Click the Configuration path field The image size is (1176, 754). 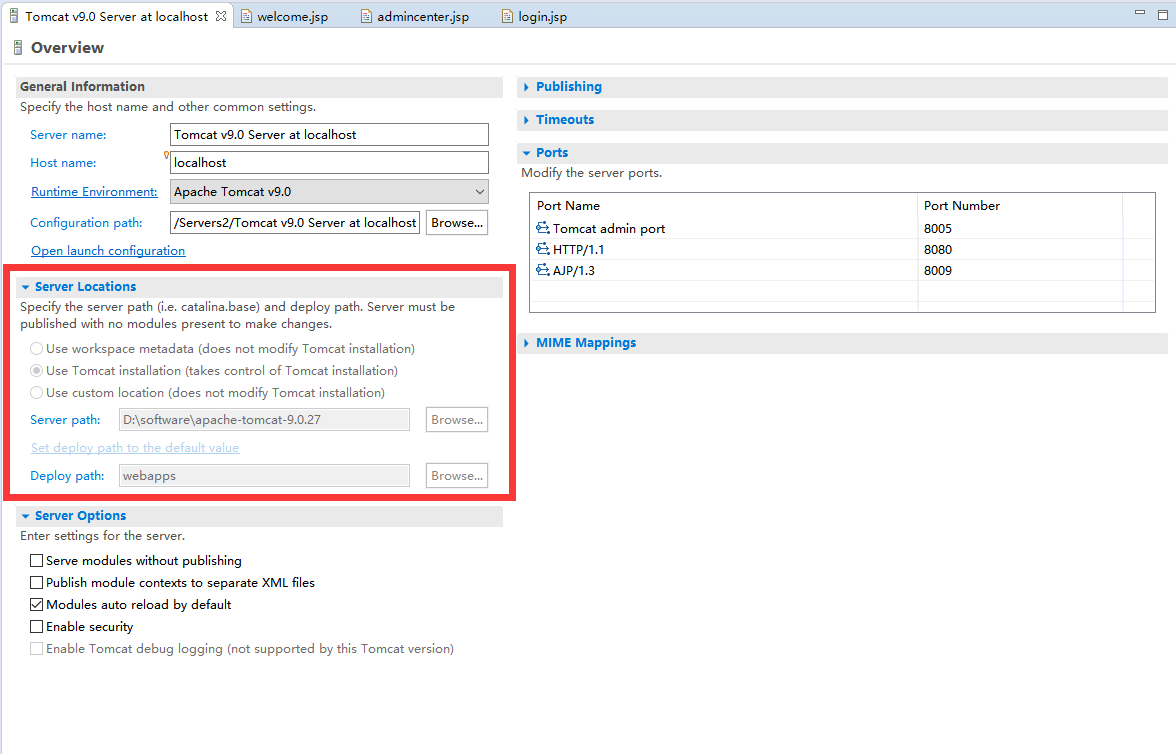pos(296,223)
